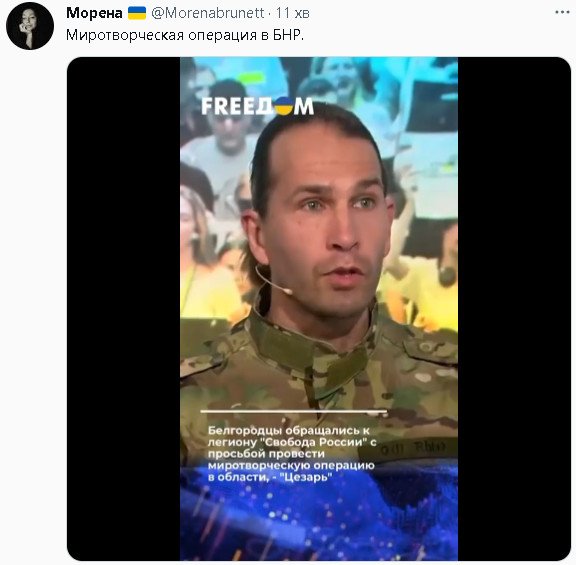Click the right black bar of video
Viewport: 576px width, 565px height.
(x=514, y=309)
